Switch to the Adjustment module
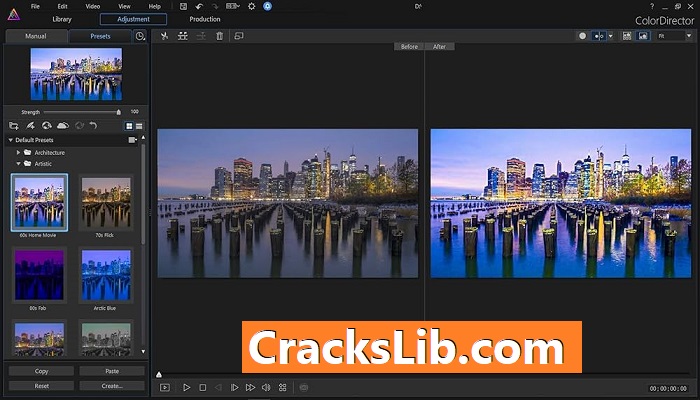 (133, 19)
